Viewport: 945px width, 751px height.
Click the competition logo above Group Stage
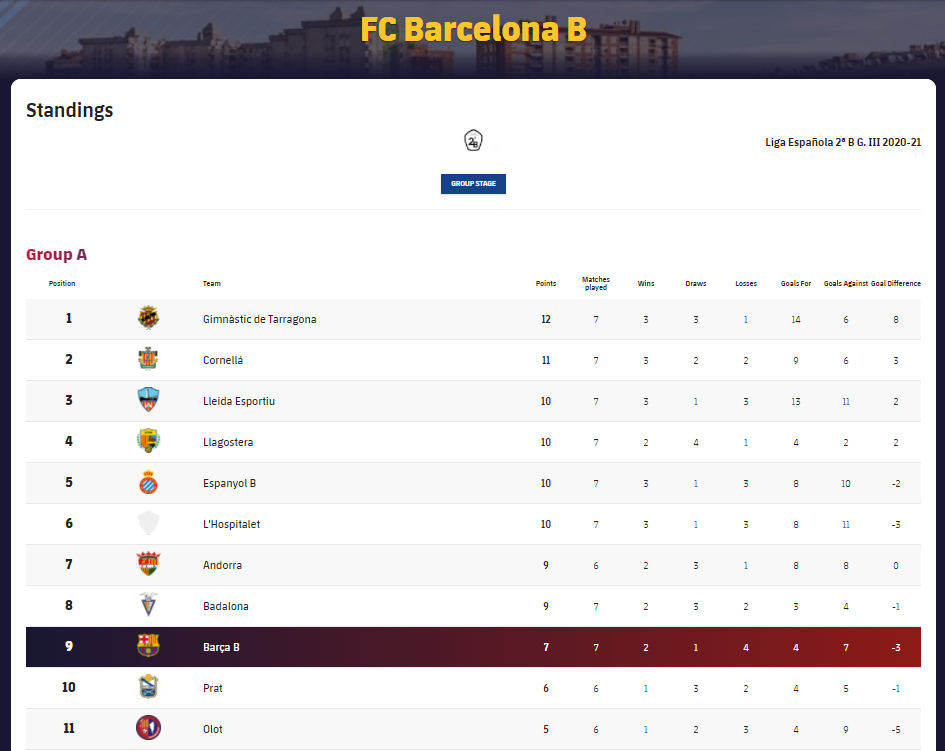coord(473,140)
